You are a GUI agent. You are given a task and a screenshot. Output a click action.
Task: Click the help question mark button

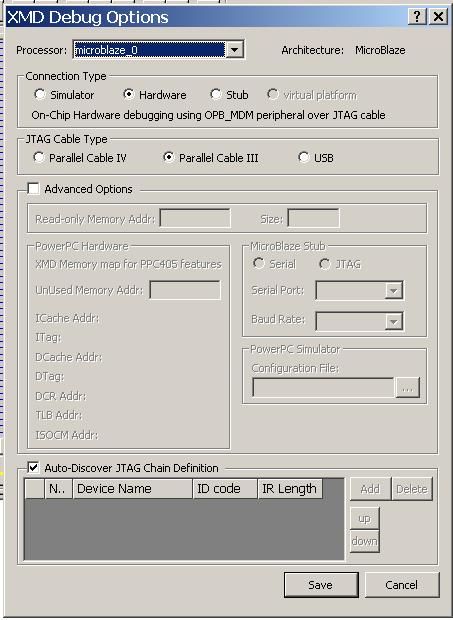417,17
